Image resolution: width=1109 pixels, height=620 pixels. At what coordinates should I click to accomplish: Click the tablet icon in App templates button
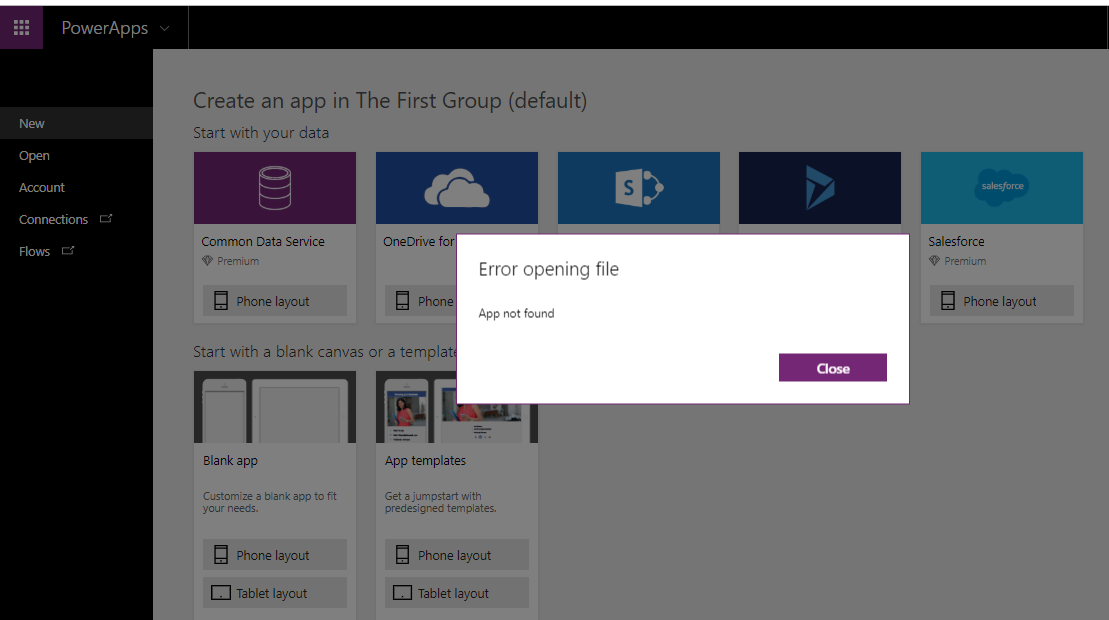(x=402, y=592)
